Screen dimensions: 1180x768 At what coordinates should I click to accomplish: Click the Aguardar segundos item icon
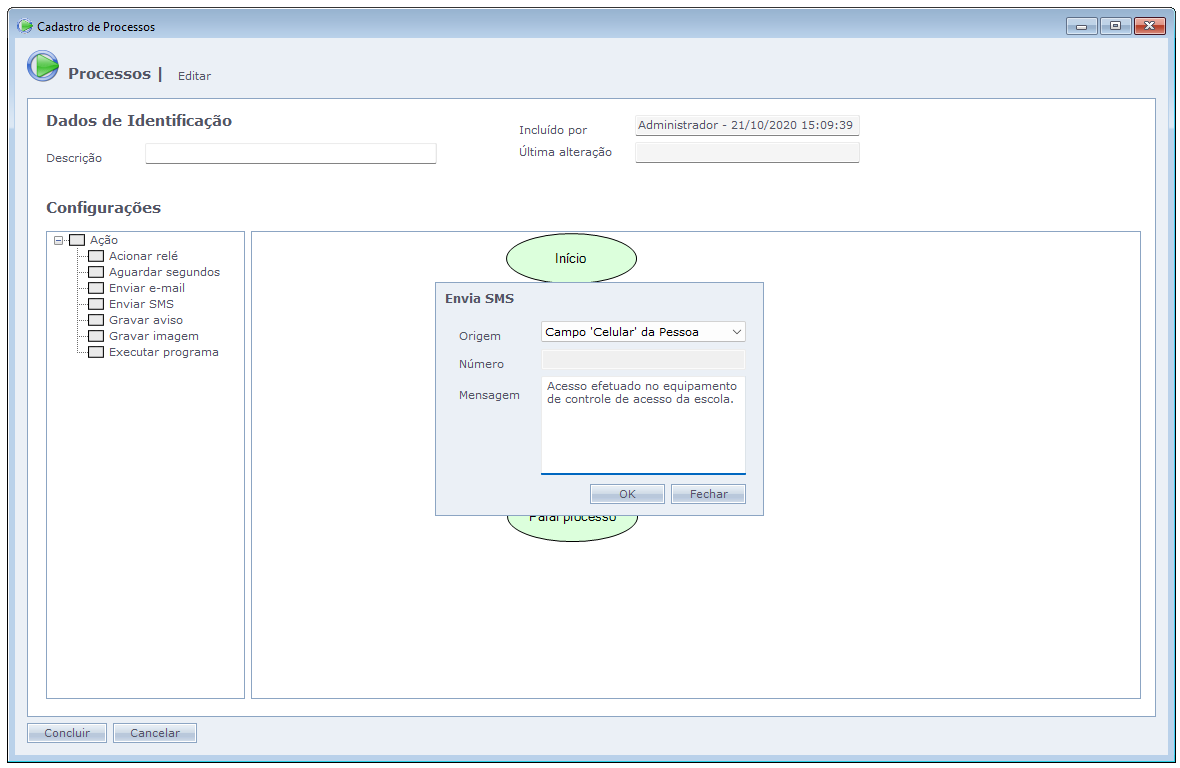click(x=96, y=272)
